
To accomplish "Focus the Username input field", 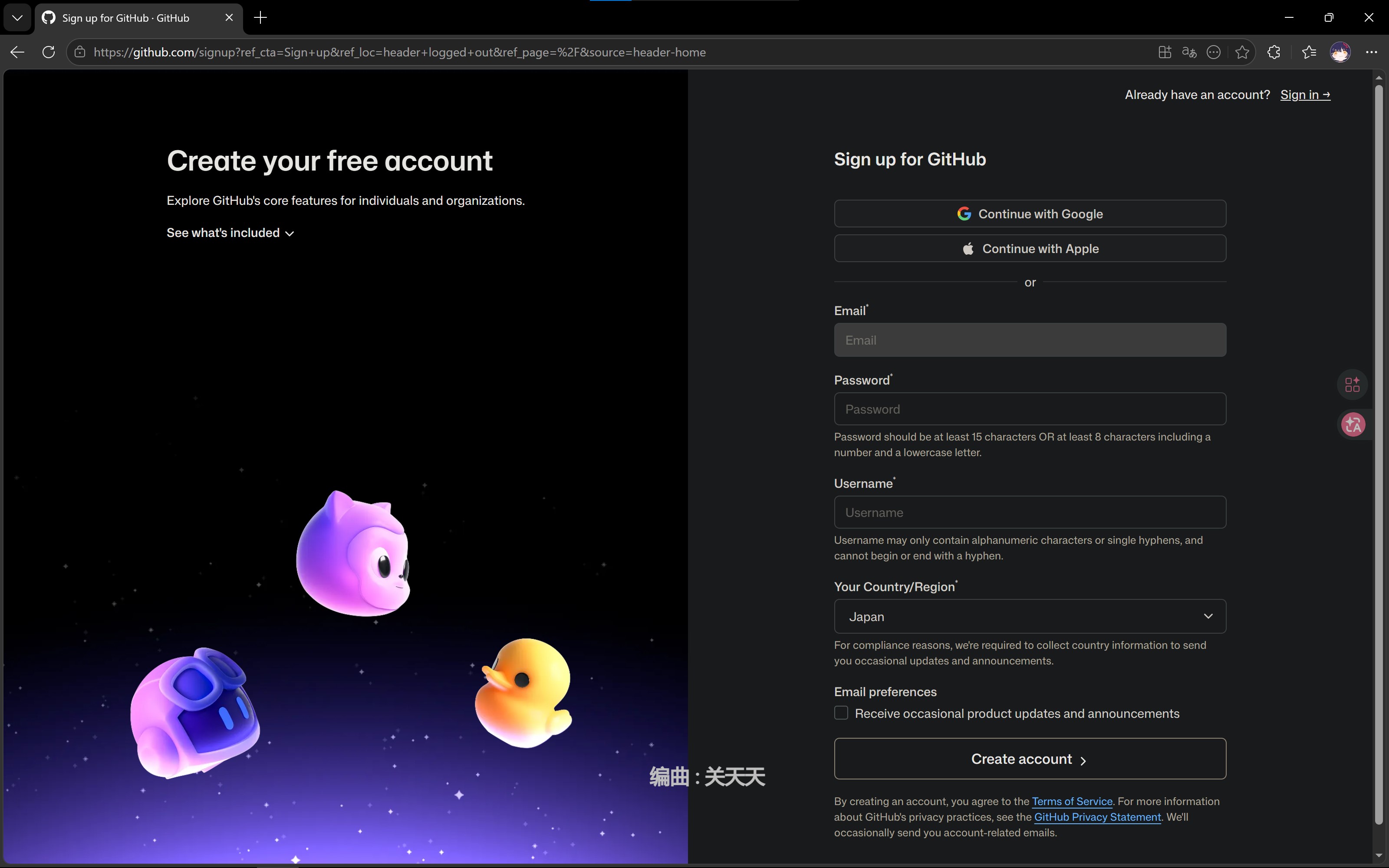I will 1030,512.
